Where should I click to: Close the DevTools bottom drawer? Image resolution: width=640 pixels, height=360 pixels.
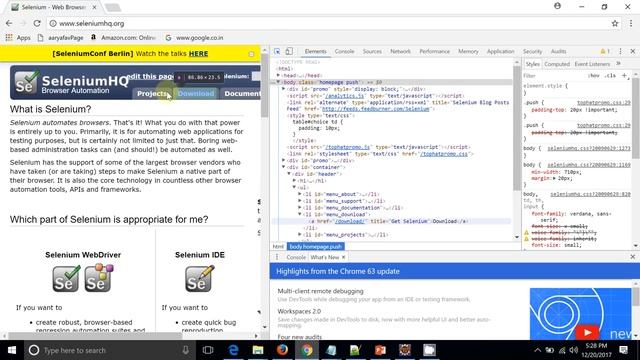[x=633, y=257]
